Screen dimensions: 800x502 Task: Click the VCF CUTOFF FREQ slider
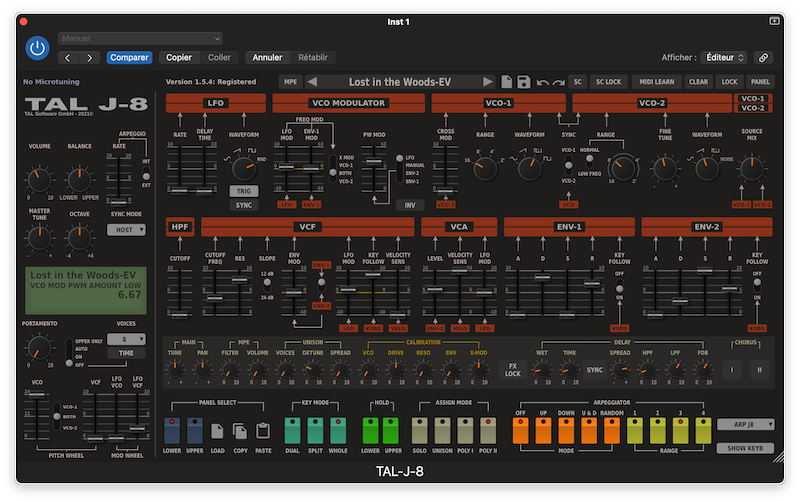point(215,291)
